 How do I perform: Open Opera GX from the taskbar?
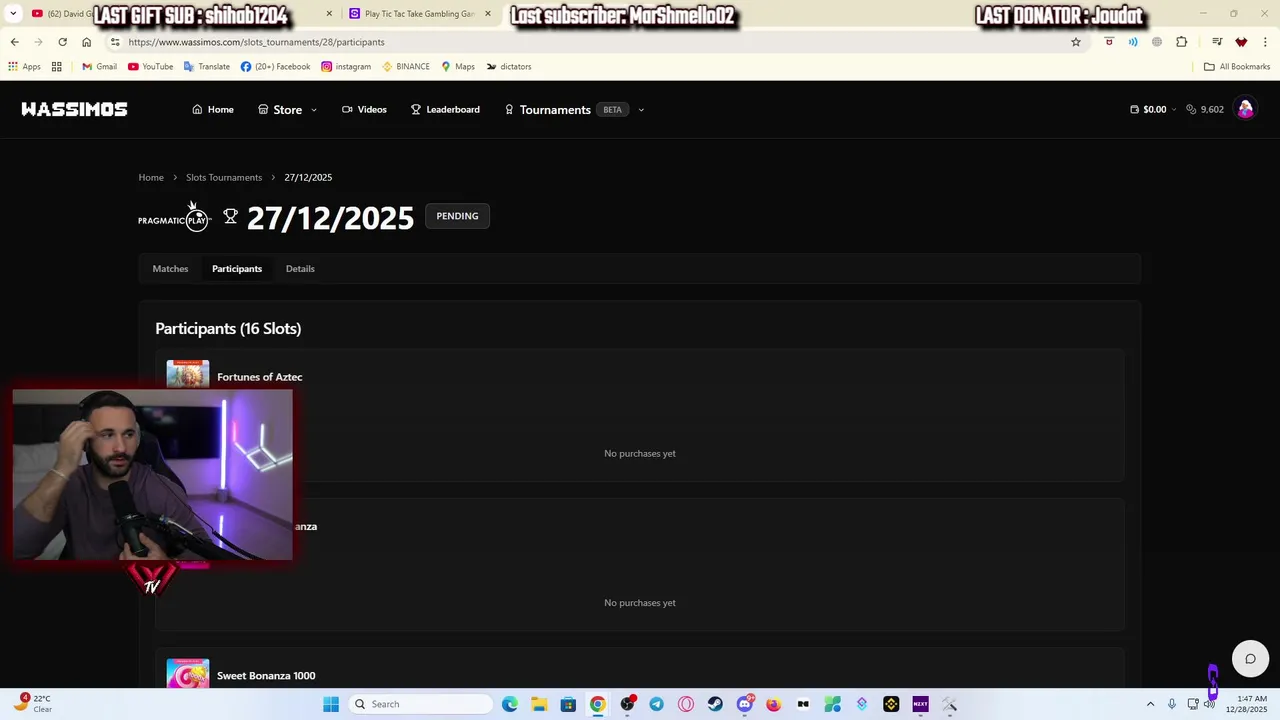[686, 704]
